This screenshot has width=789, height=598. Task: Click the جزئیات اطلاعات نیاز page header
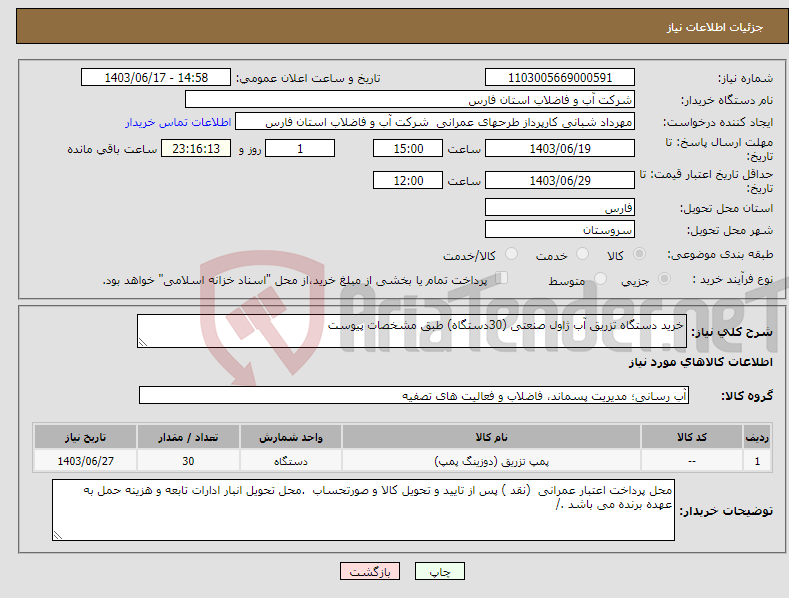pos(715,27)
